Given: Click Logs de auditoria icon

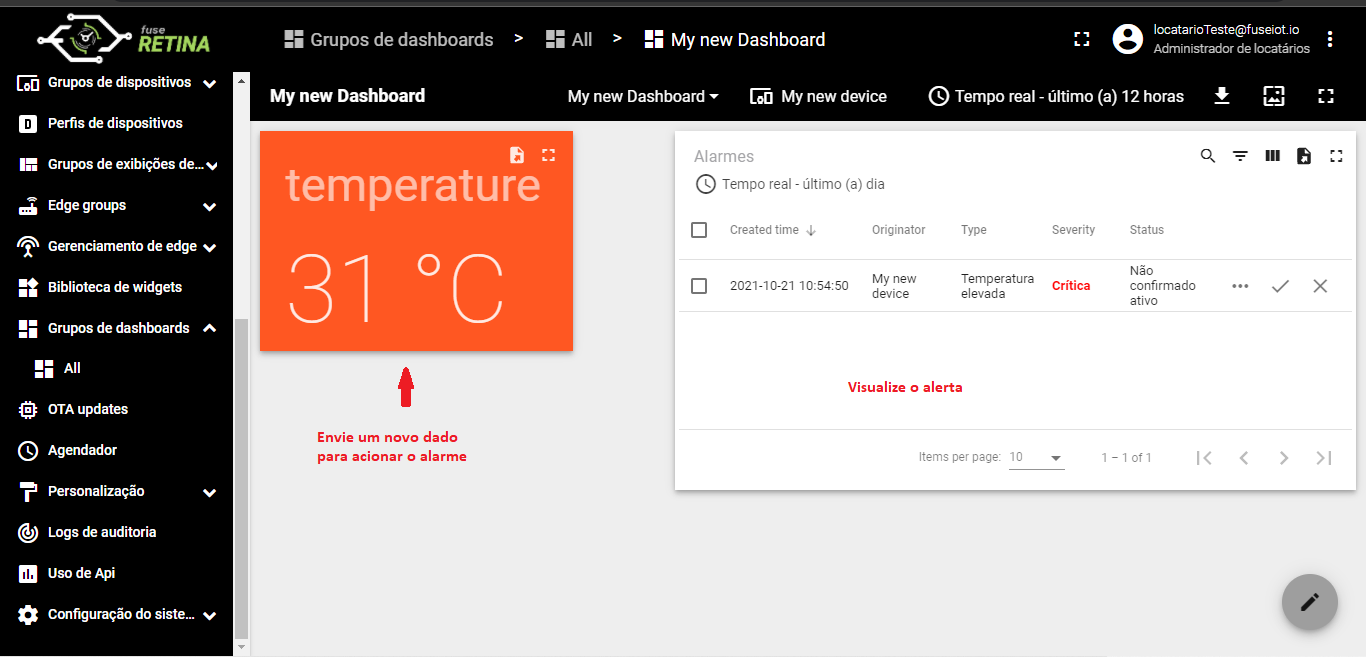Looking at the screenshot, I should point(29,532).
